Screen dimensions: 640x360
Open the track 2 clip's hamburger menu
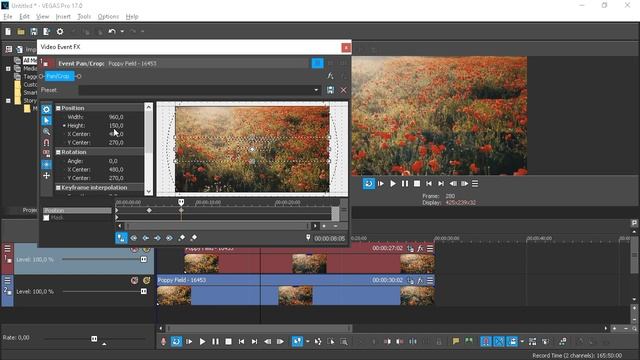(x=430, y=280)
